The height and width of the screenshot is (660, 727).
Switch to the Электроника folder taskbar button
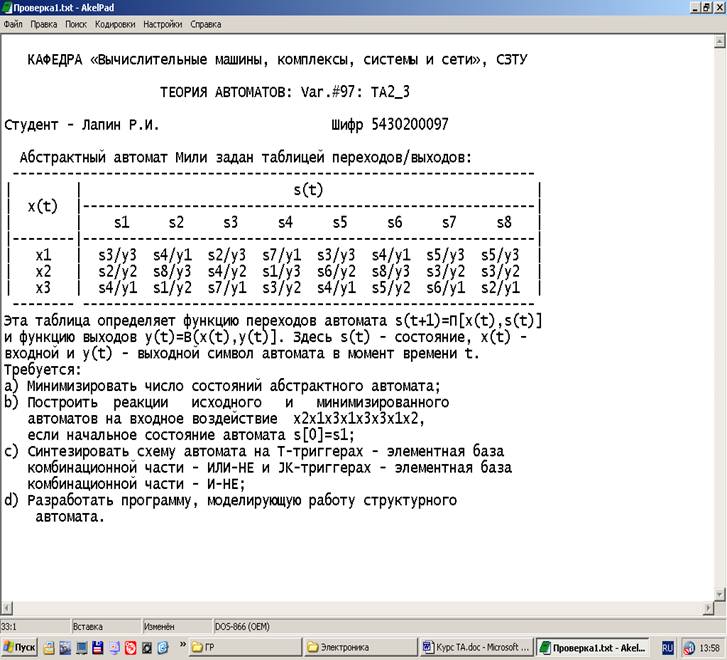360,647
